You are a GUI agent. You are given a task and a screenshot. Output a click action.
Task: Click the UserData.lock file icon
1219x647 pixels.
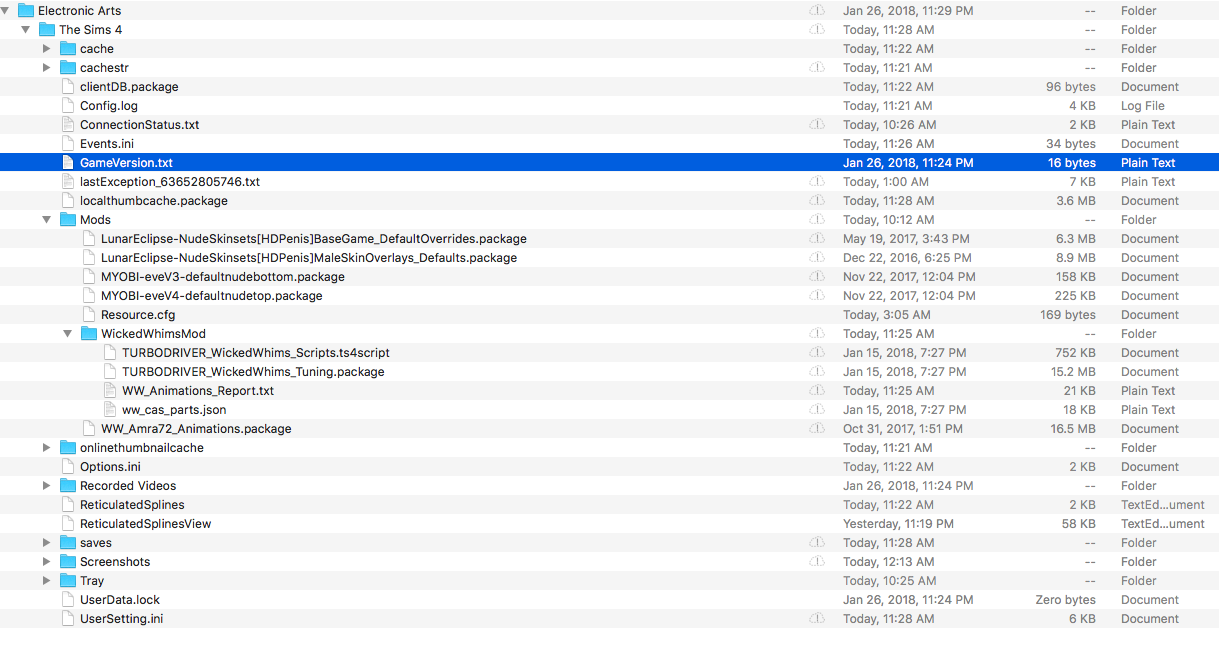click(68, 600)
